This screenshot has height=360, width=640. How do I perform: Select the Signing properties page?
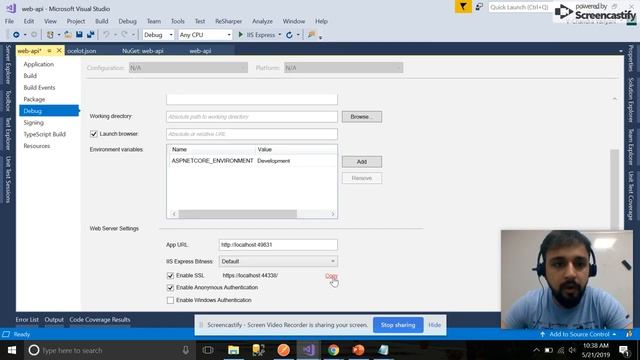pos(33,122)
